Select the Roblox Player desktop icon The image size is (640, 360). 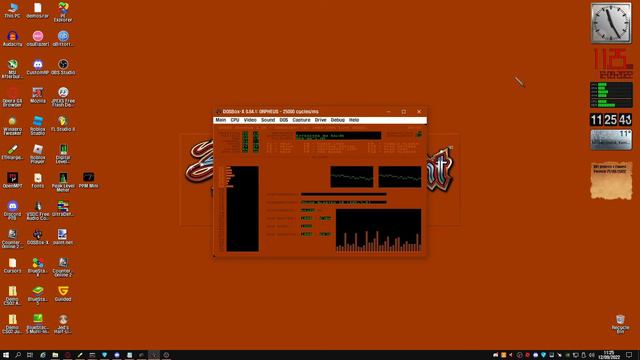point(38,154)
